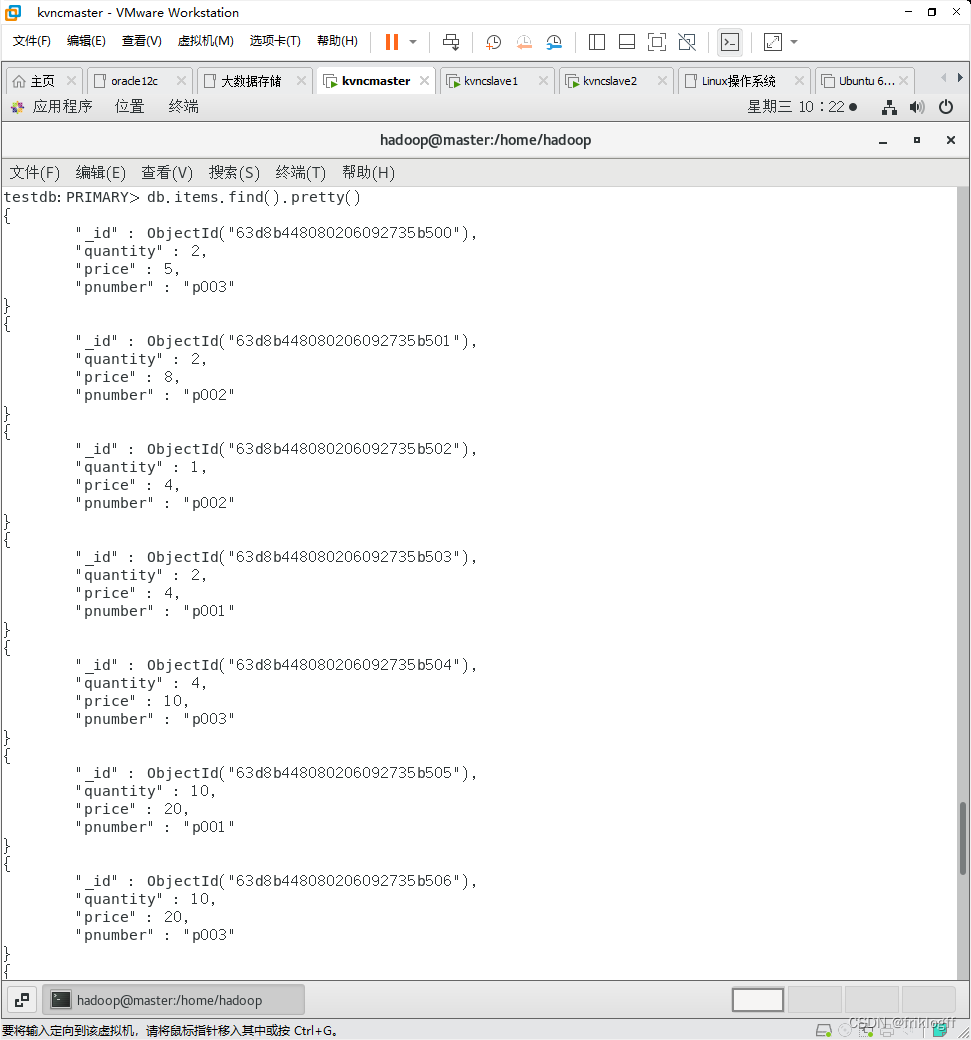
Task: Mute the guest system volume icon
Action: click(x=917, y=107)
